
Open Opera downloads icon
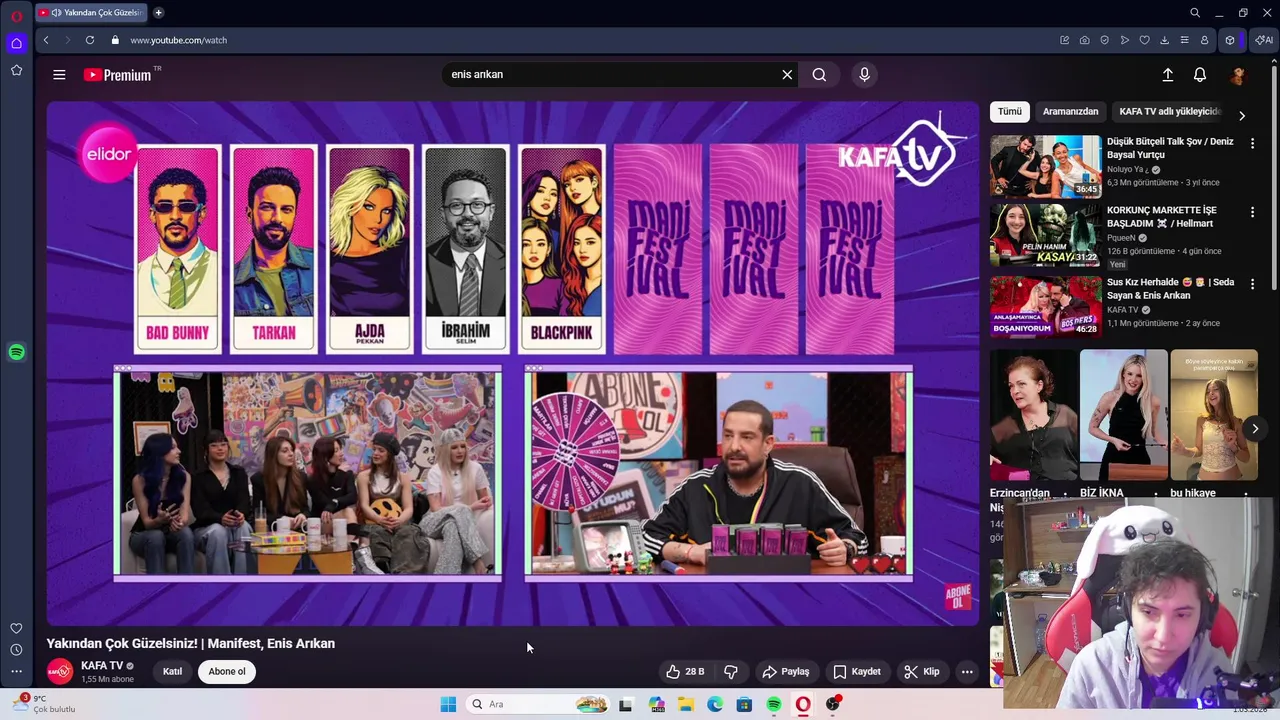tap(1165, 40)
